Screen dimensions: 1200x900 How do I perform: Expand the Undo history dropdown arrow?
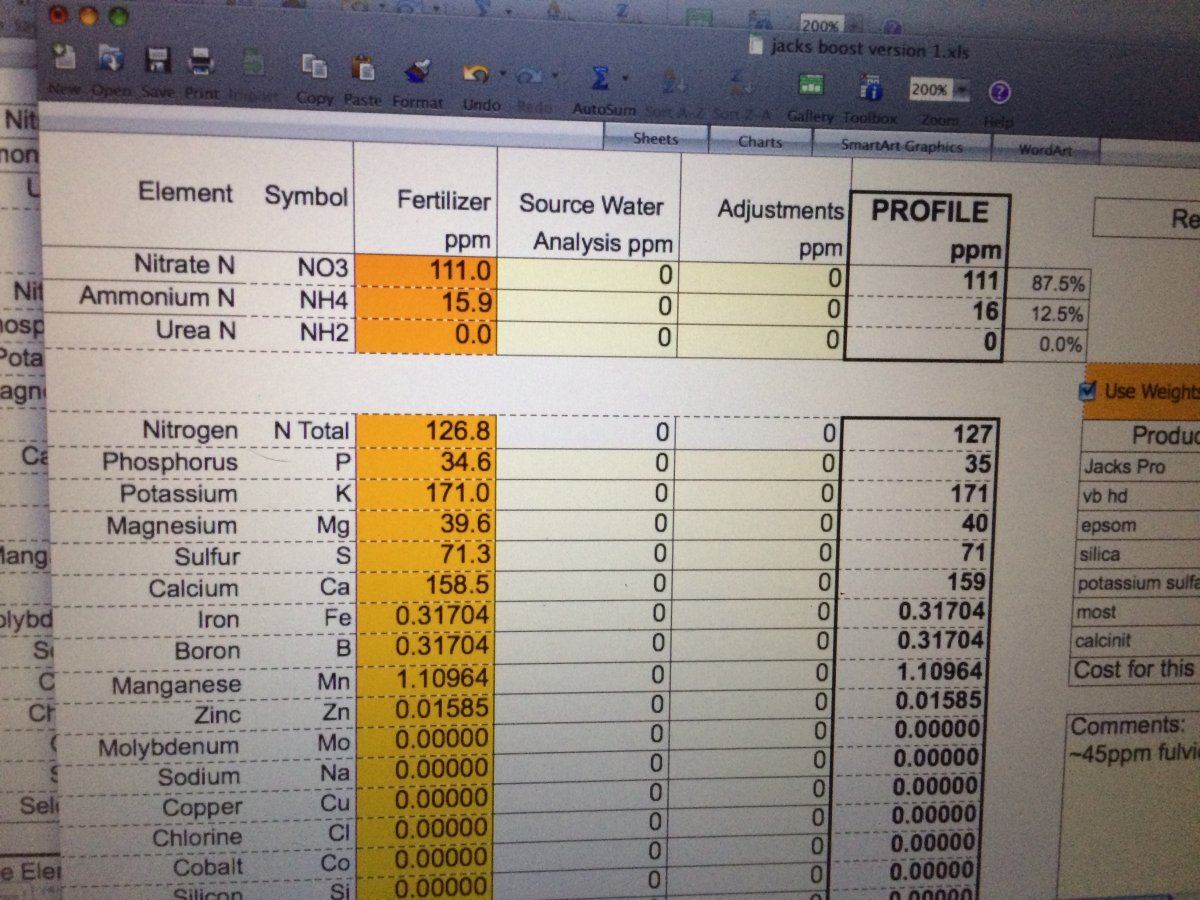point(502,73)
